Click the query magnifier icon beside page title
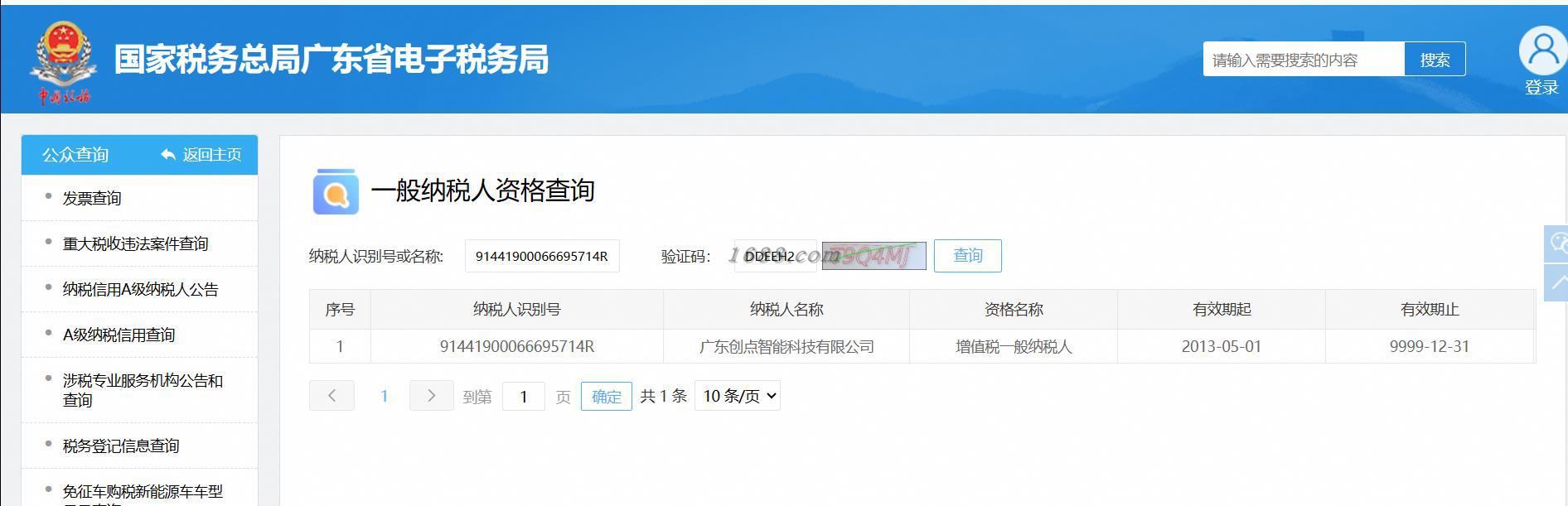 336,191
